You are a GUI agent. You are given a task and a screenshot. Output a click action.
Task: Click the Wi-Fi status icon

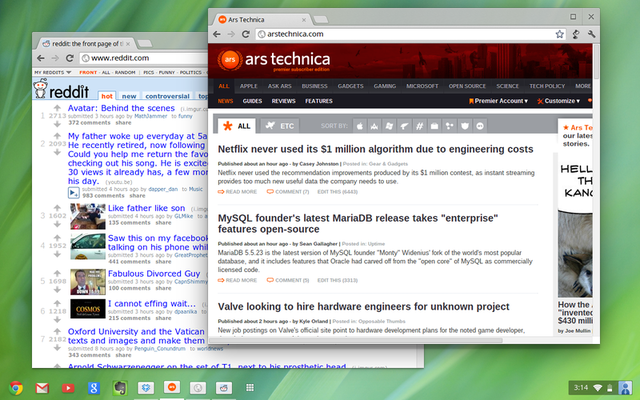pyautogui.click(x=598, y=388)
